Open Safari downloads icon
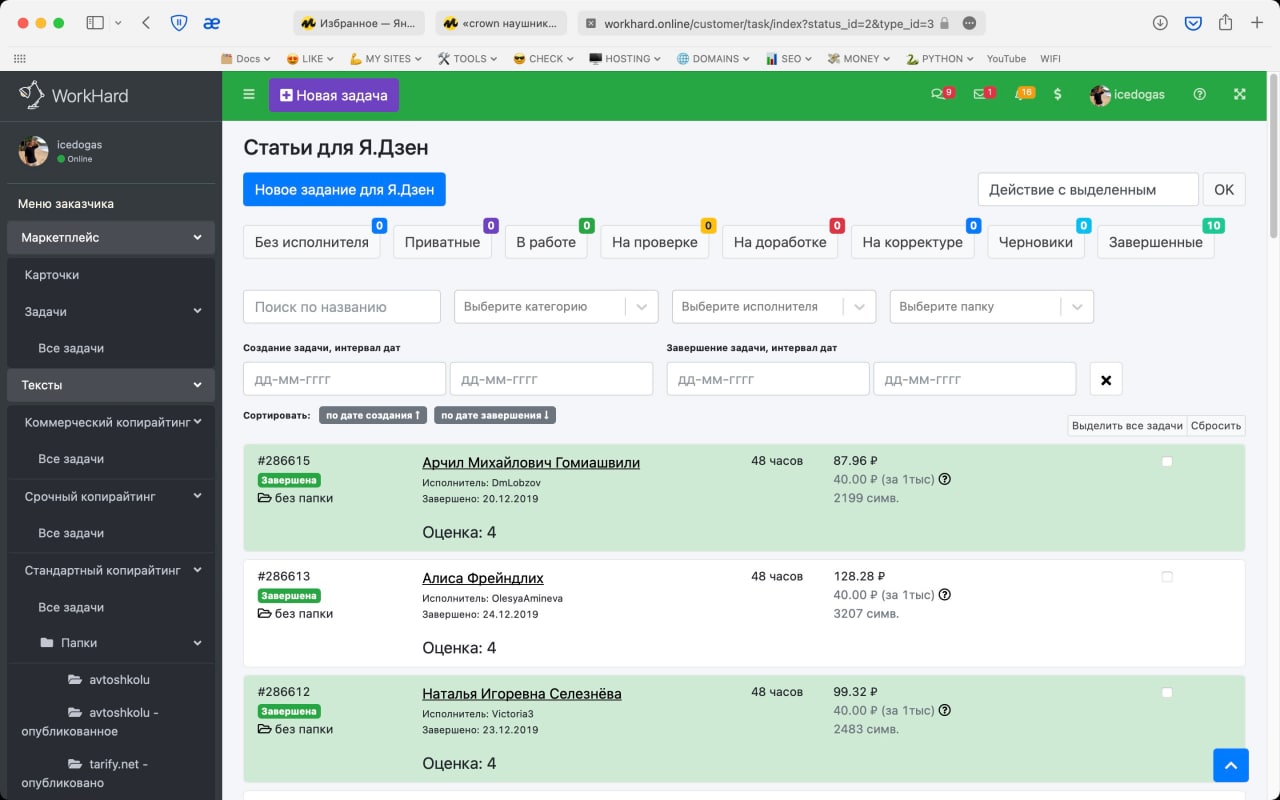This screenshot has width=1280, height=800. 1160,22
